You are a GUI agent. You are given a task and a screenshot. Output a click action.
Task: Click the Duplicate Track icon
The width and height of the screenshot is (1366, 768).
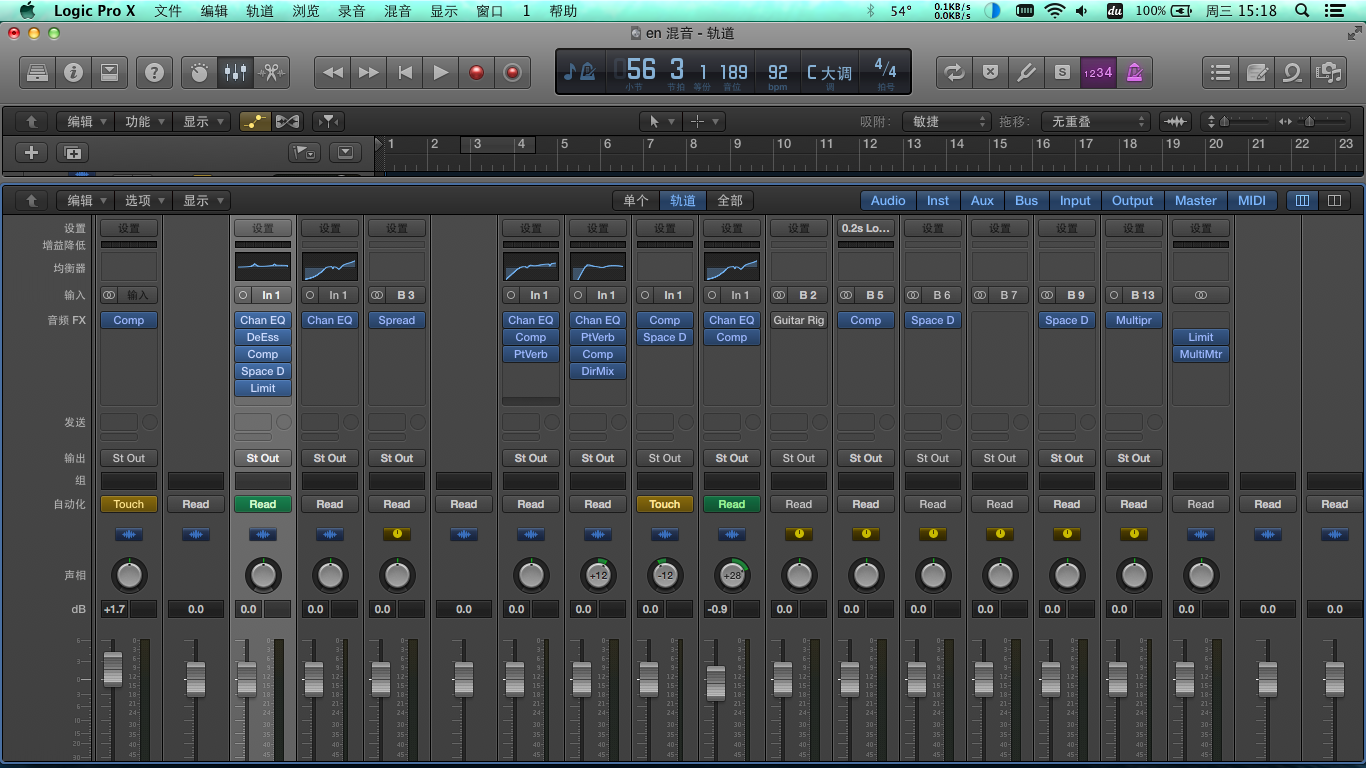point(72,152)
